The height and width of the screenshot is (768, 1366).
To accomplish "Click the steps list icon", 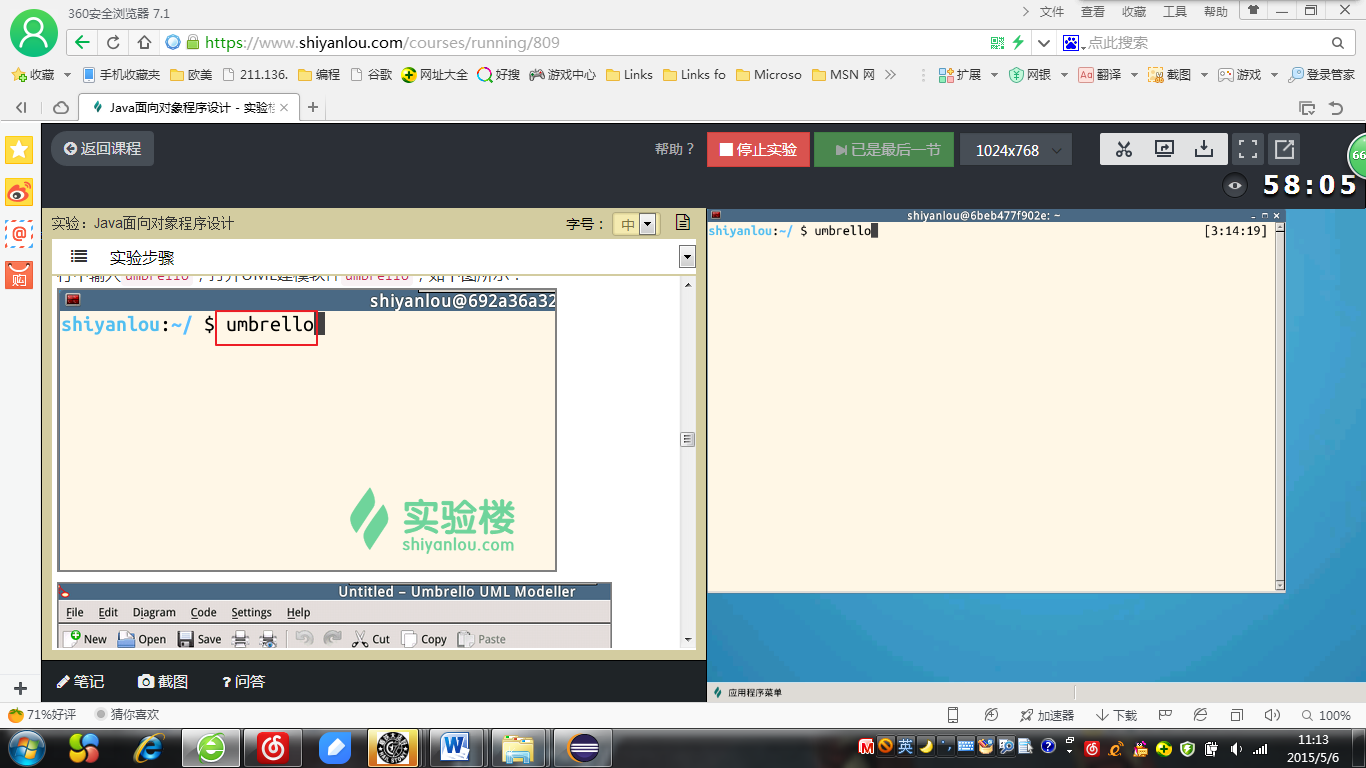I will [x=79, y=256].
